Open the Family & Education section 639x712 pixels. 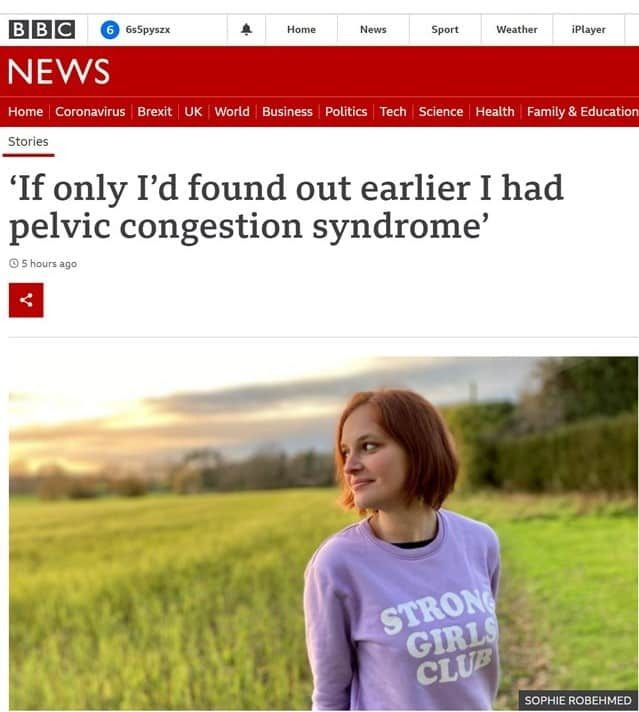click(x=582, y=111)
